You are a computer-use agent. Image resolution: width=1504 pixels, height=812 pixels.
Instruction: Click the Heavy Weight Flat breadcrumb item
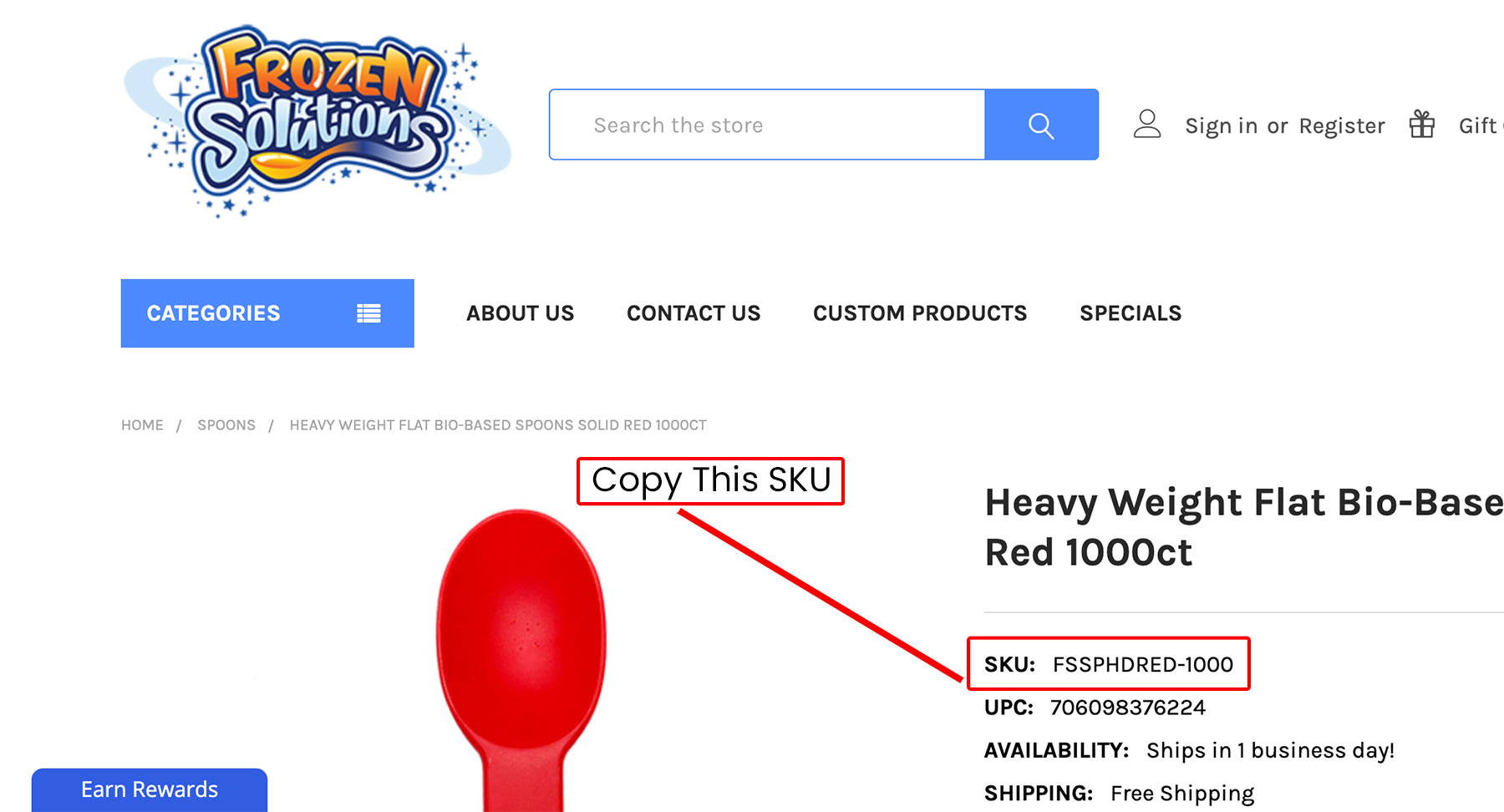[x=498, y=425]
